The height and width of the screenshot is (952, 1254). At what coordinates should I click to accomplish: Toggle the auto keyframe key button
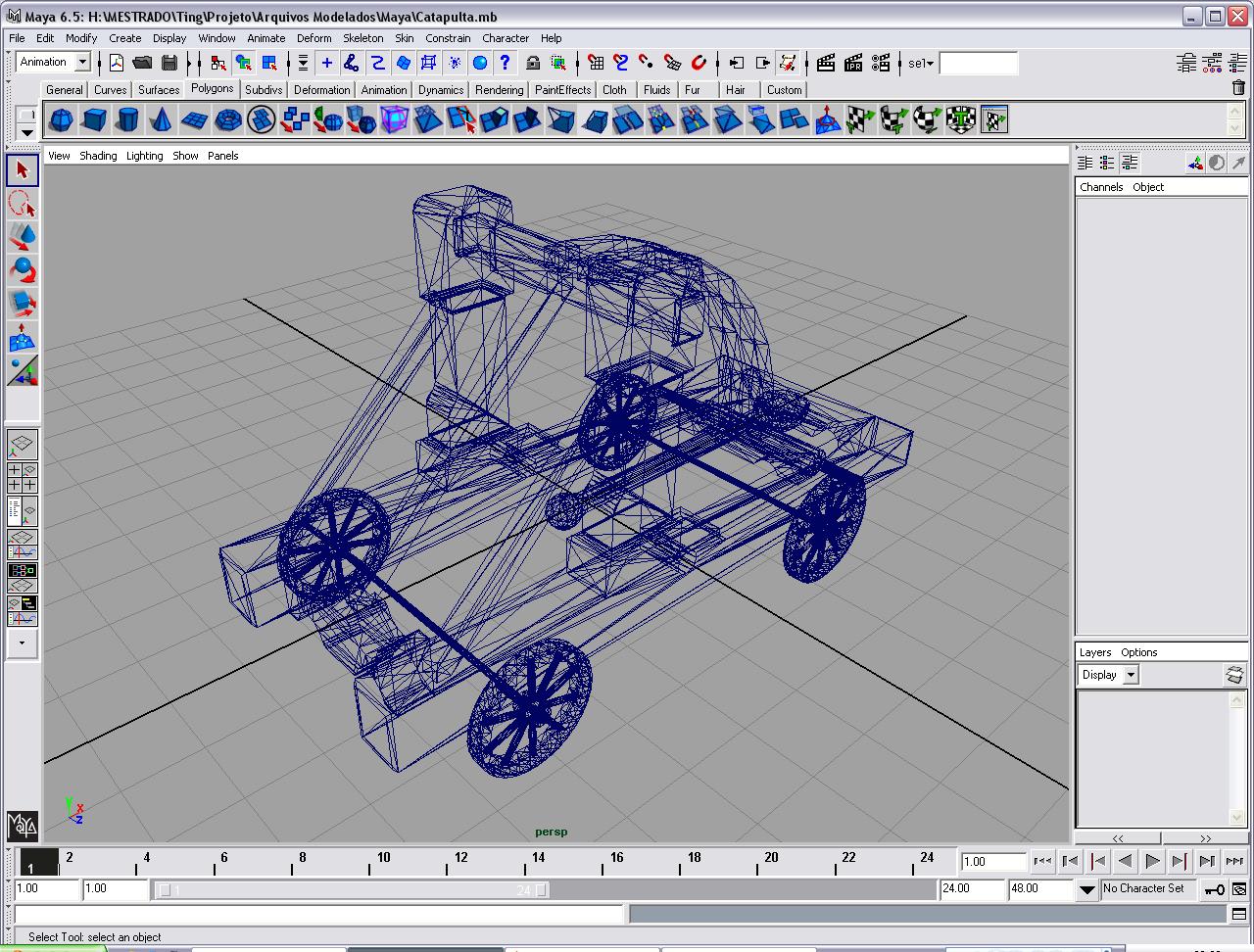tap(1215, 889)
